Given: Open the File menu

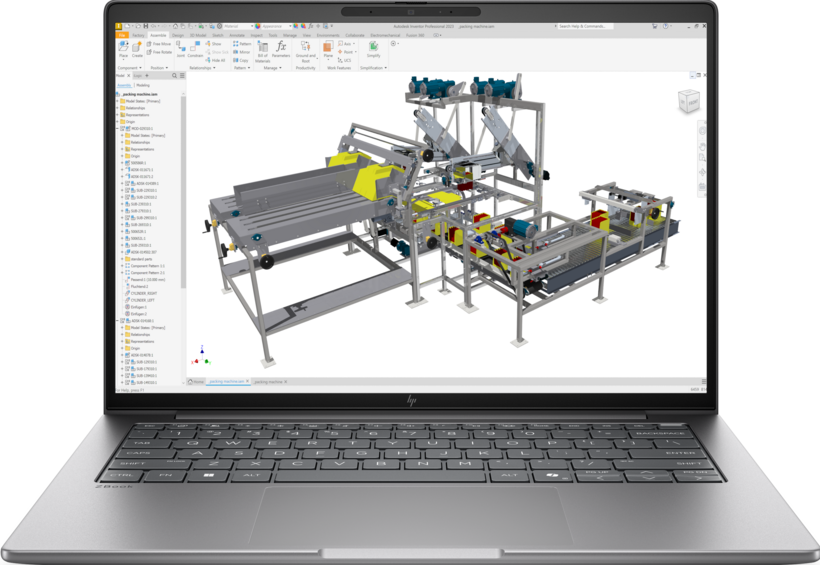Looking at the screenshot, I should pos(121,35).
